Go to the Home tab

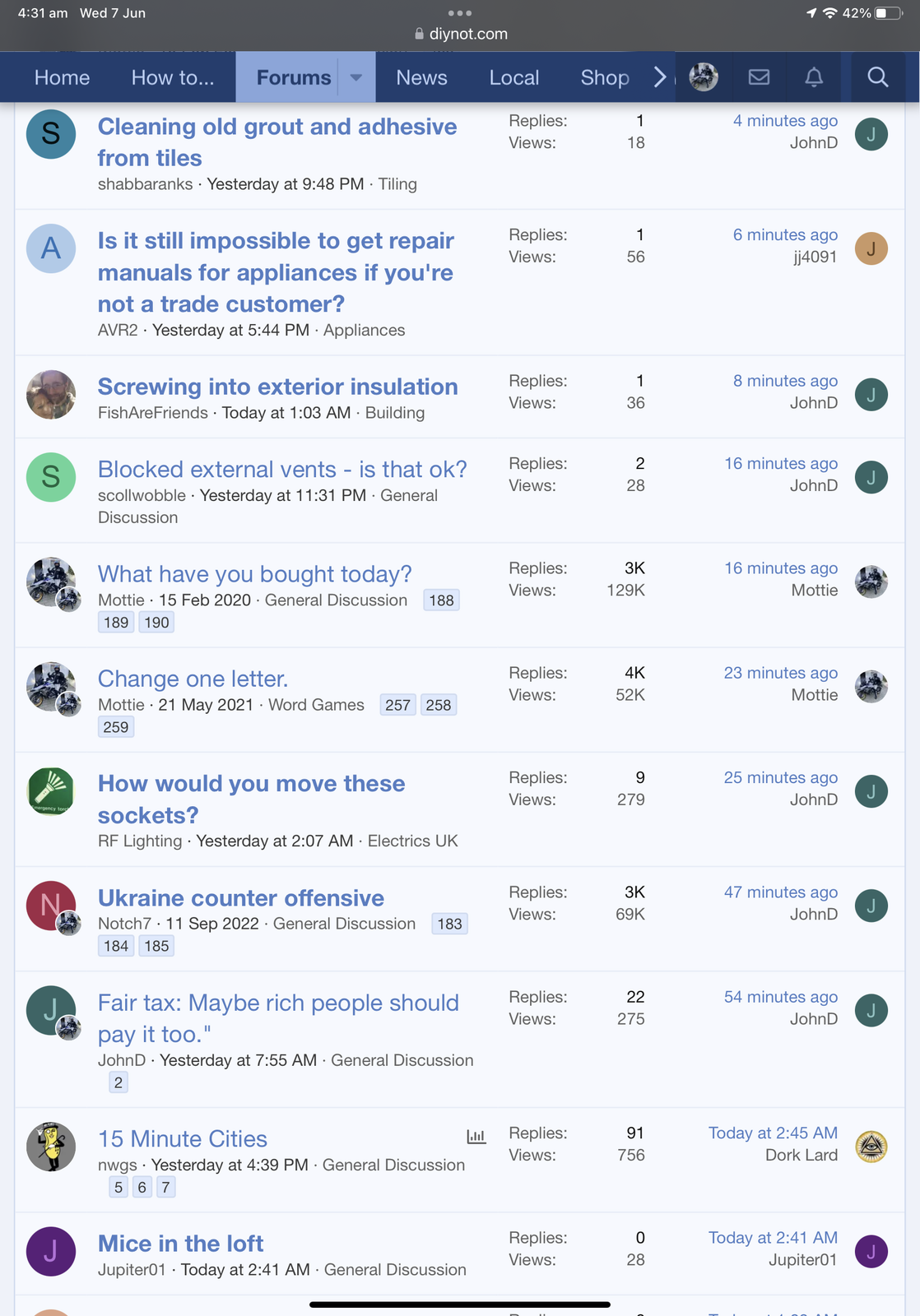pyautogui.click(x=62, y=77)
